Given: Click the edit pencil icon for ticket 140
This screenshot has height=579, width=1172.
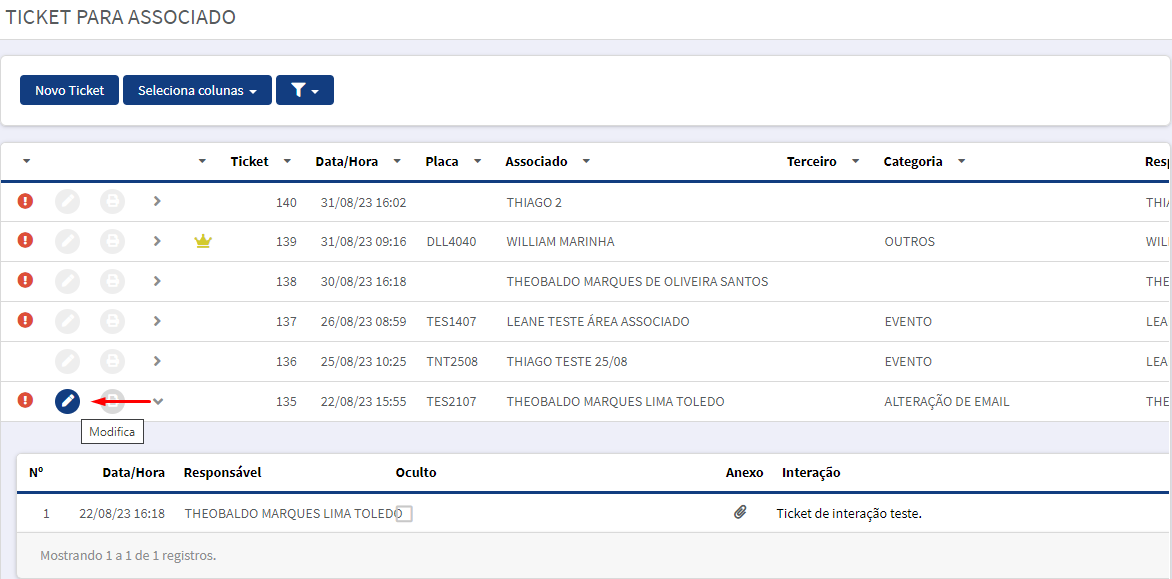Looking at the screenshot, I should [67, 202].
